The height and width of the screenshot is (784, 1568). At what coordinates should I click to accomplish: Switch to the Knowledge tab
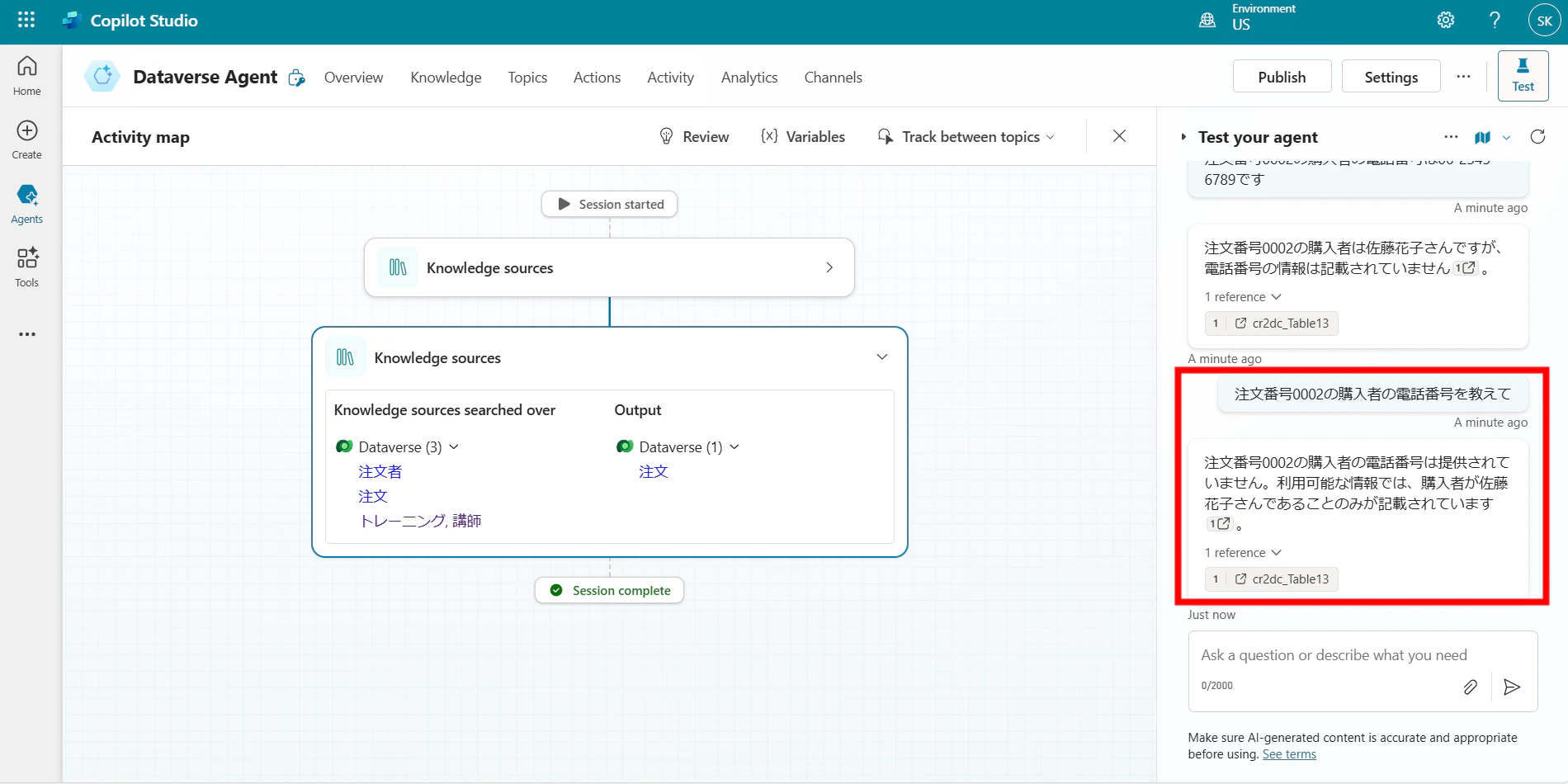(x=446, y=78)
